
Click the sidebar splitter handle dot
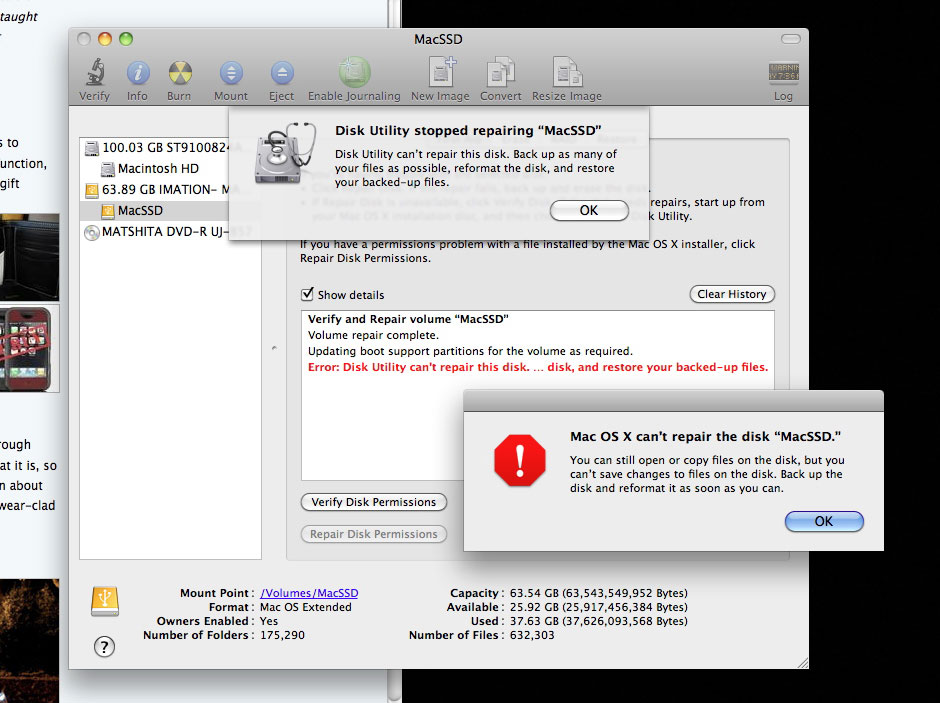click(x=274, y=348)
